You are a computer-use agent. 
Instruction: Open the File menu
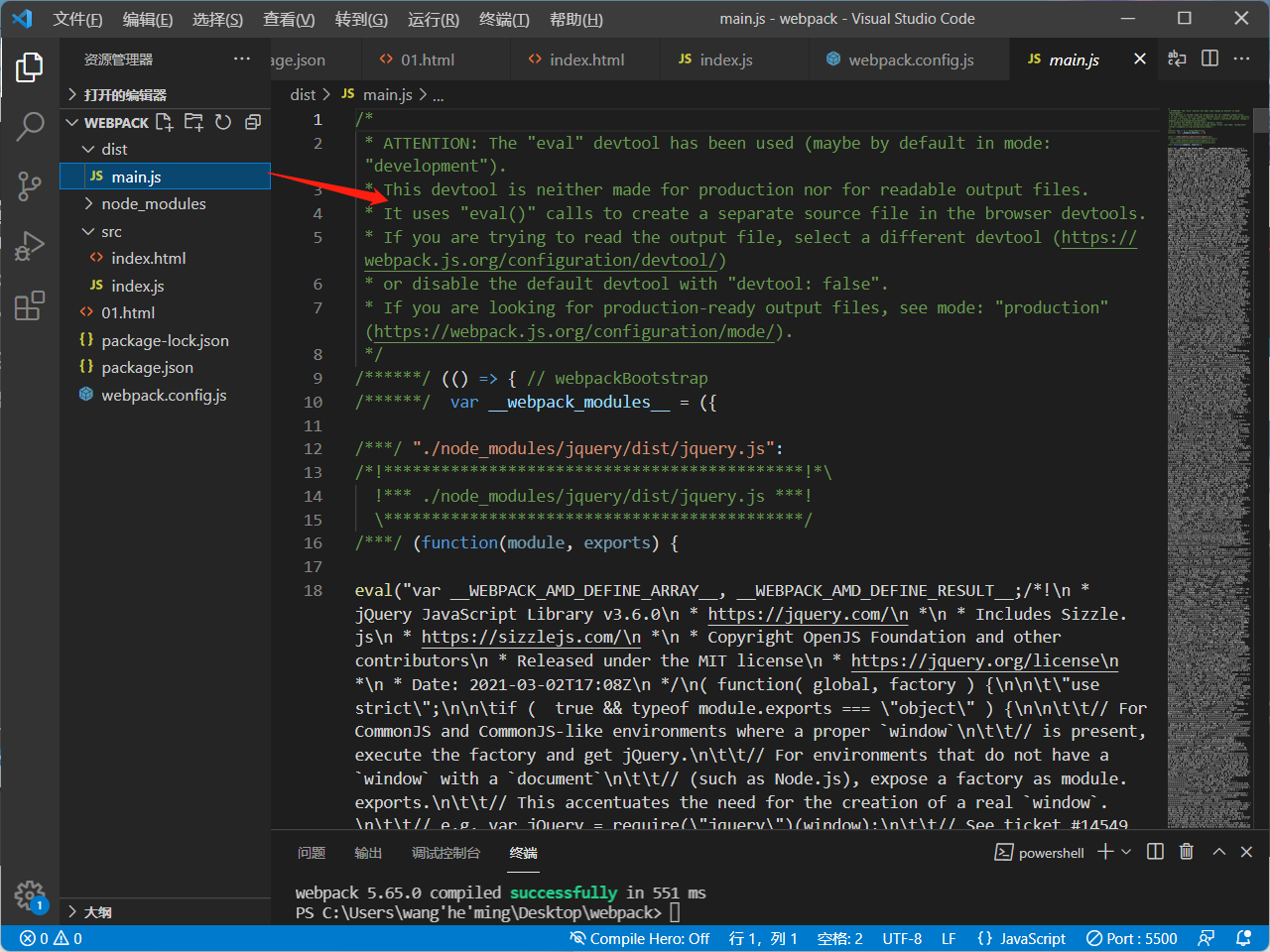77,19
